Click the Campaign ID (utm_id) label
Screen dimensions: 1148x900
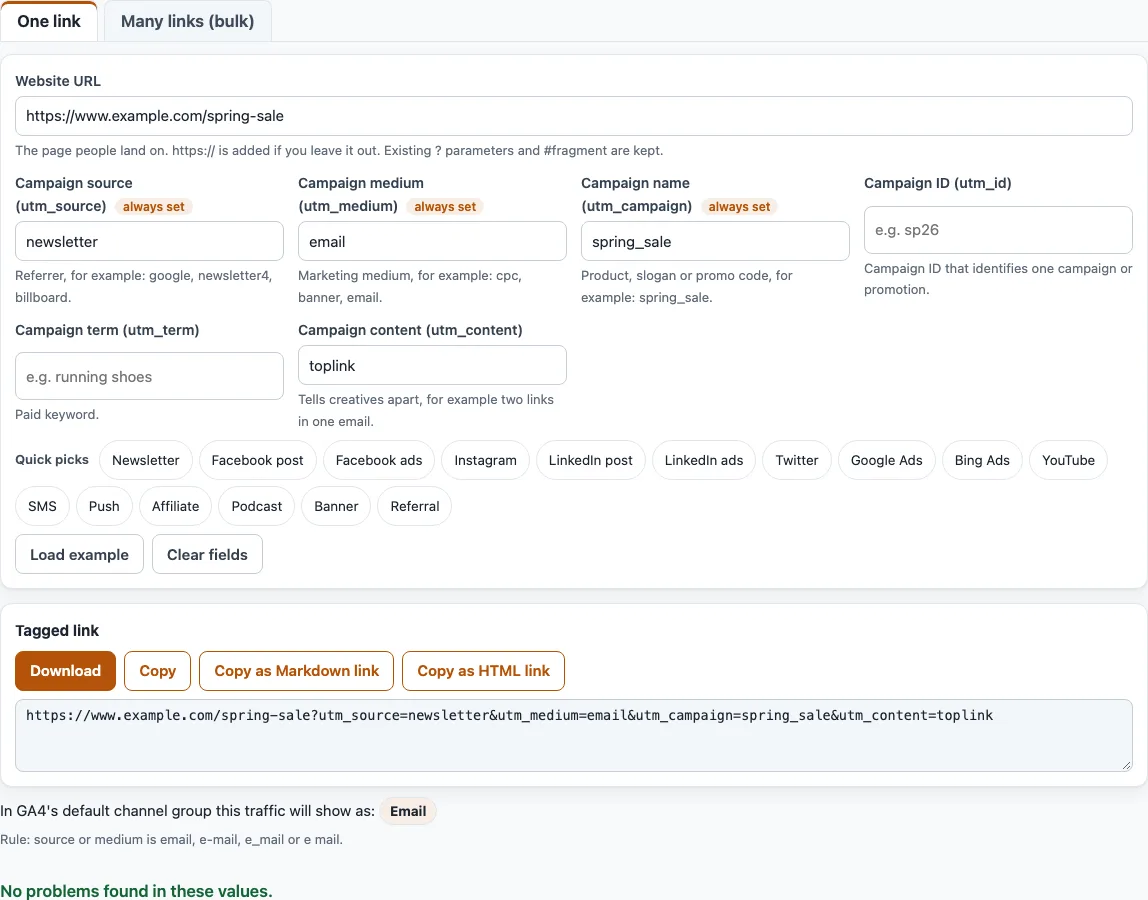pos(938,183)
